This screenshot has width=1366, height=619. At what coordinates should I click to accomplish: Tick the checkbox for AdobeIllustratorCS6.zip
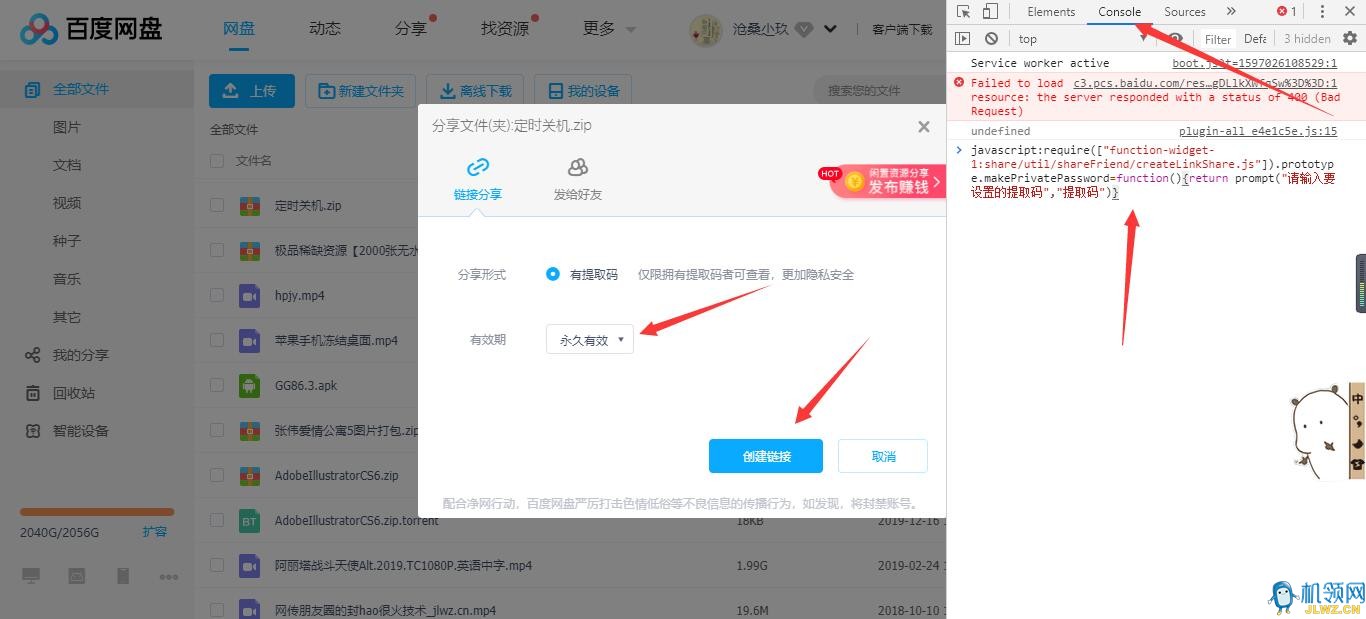point(217,476)
